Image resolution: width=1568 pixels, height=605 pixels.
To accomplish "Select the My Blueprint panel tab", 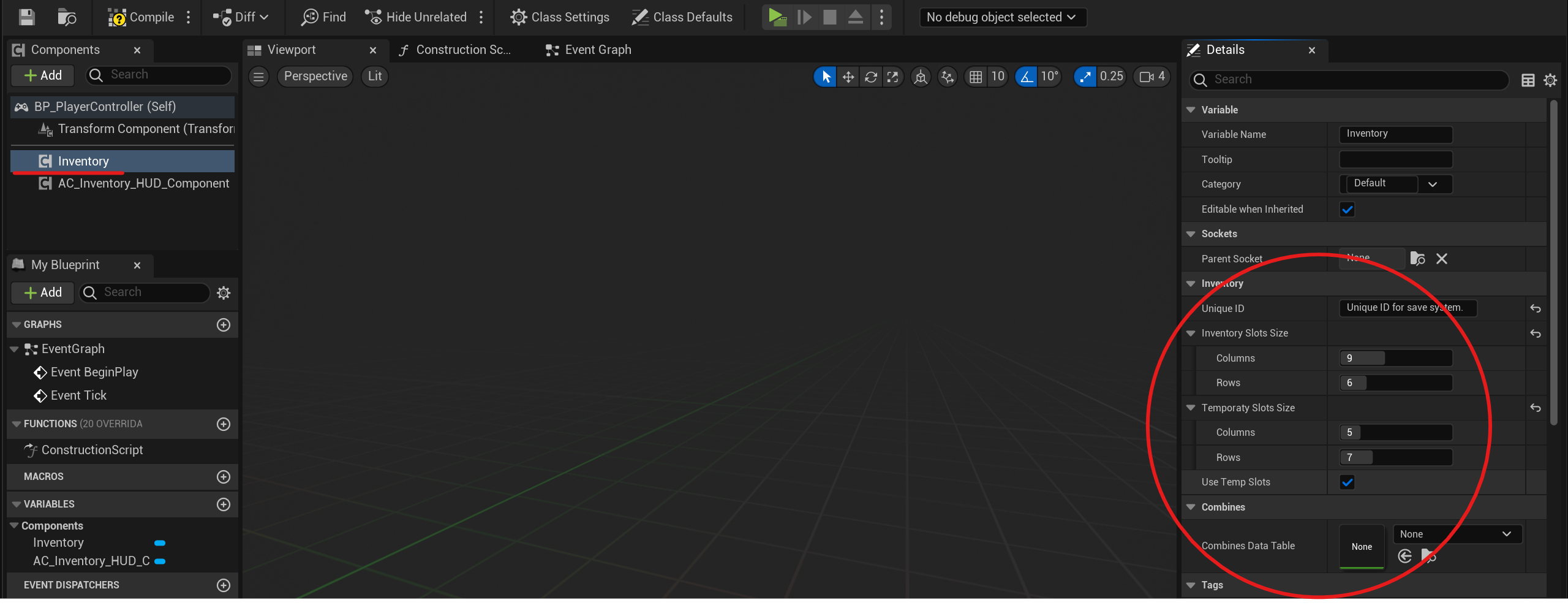I will (x=65, y=265).
